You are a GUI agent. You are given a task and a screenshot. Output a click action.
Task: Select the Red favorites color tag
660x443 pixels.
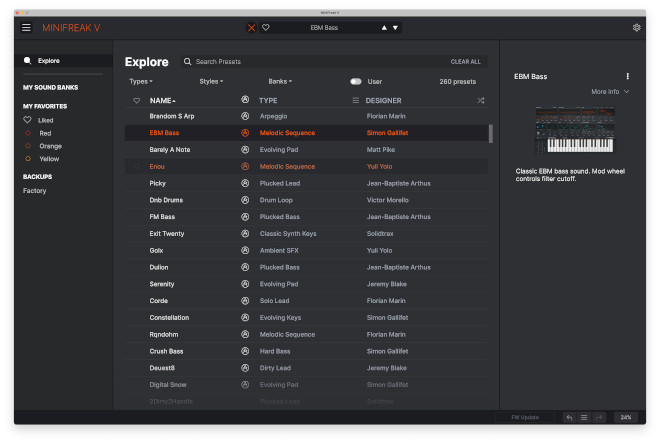[x=45, y=133]
